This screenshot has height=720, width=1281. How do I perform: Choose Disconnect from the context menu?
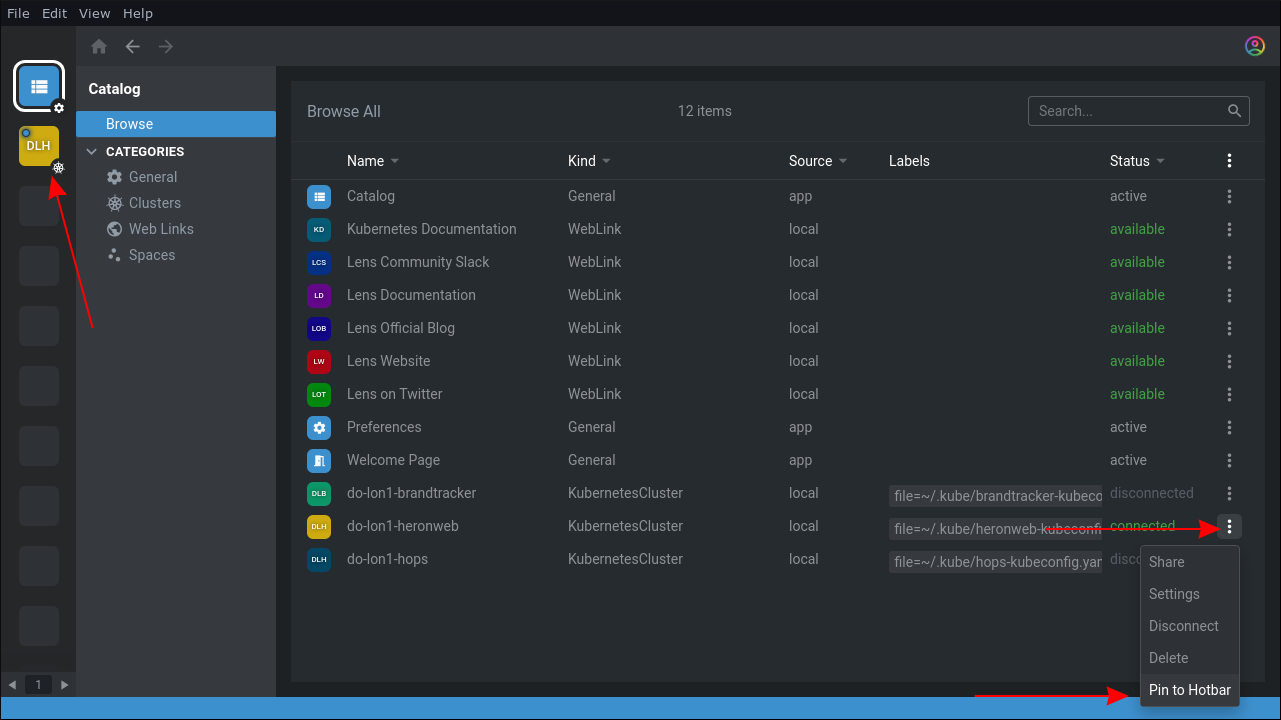click(1183, 626)
